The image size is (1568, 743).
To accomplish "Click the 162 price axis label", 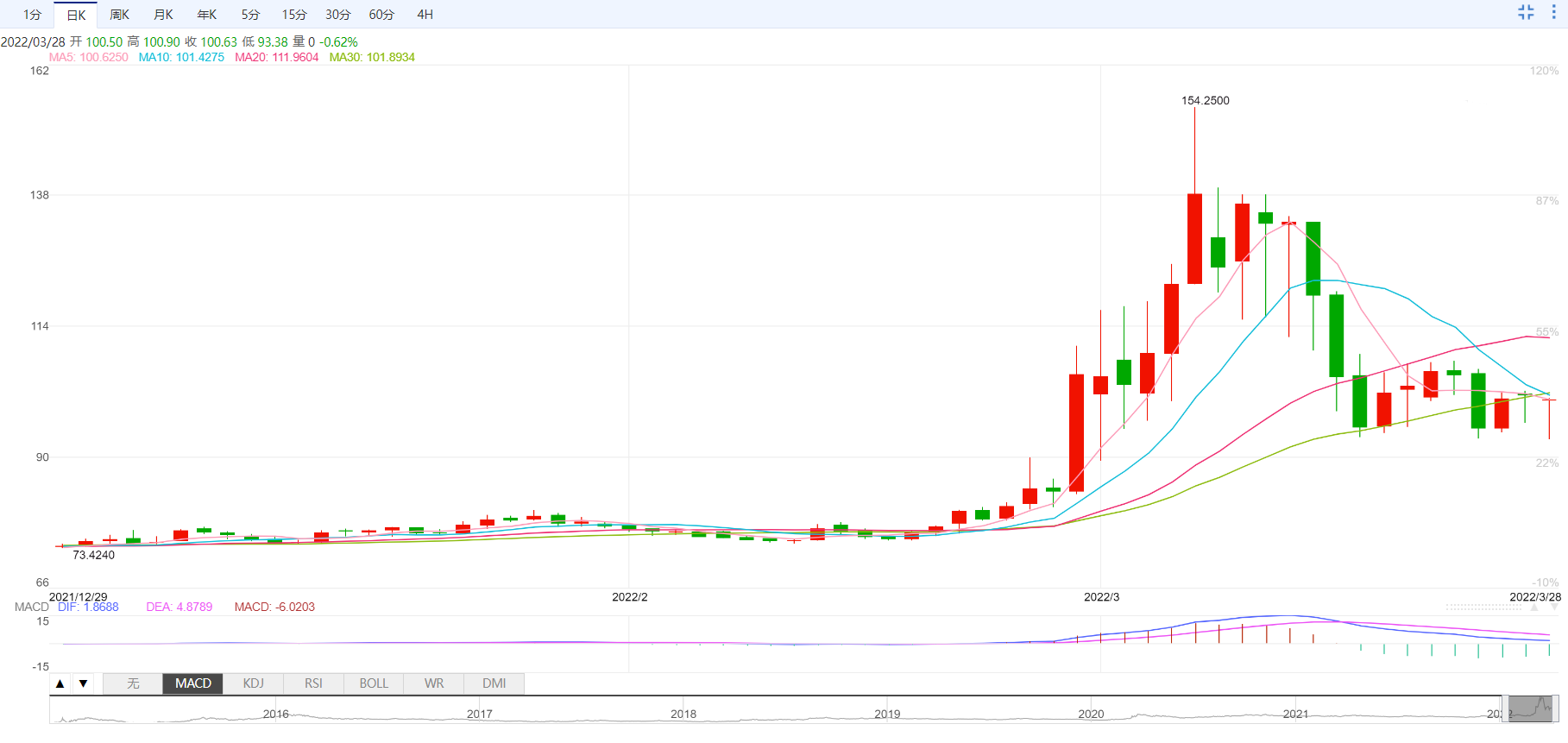I will pyautogui.click(x=40, y=71).
